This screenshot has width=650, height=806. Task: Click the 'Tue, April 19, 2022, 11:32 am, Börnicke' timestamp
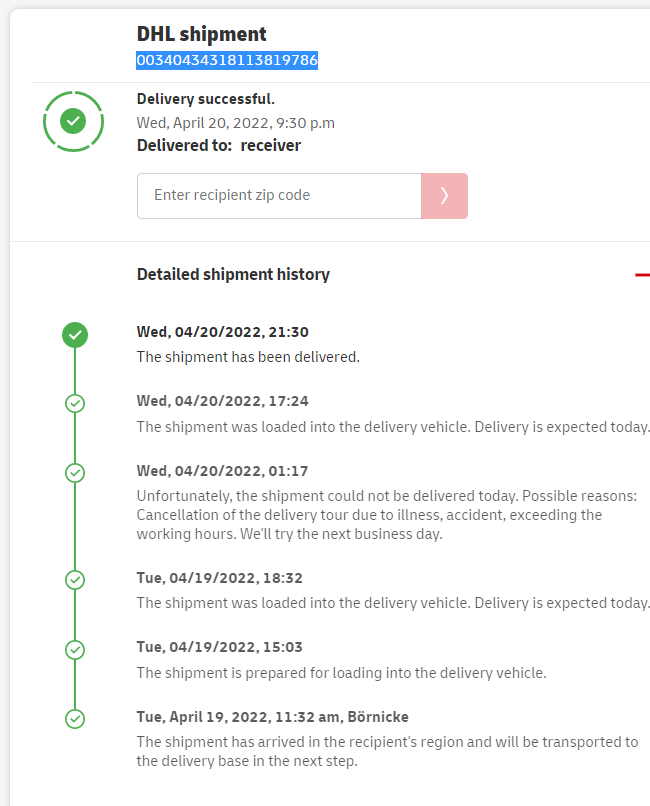(272, 717)
